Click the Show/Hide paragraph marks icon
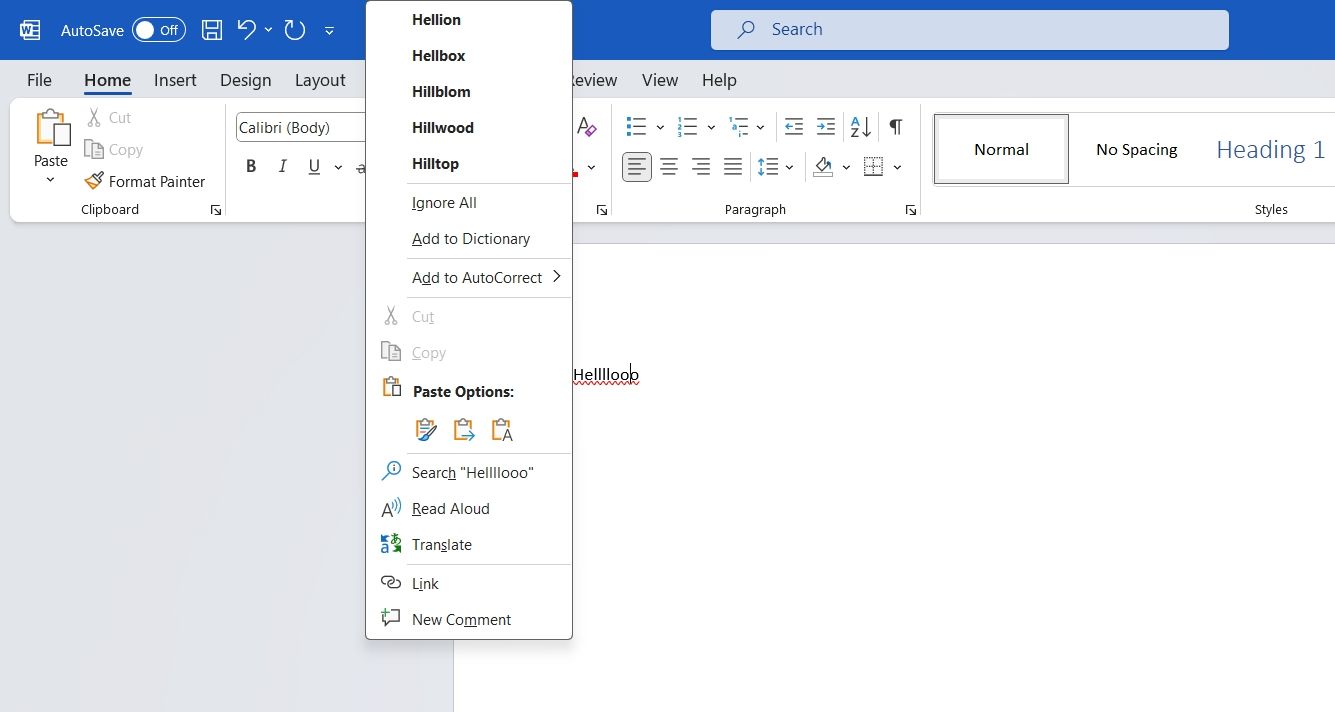 pyautogui.click(x=895, y=127)
